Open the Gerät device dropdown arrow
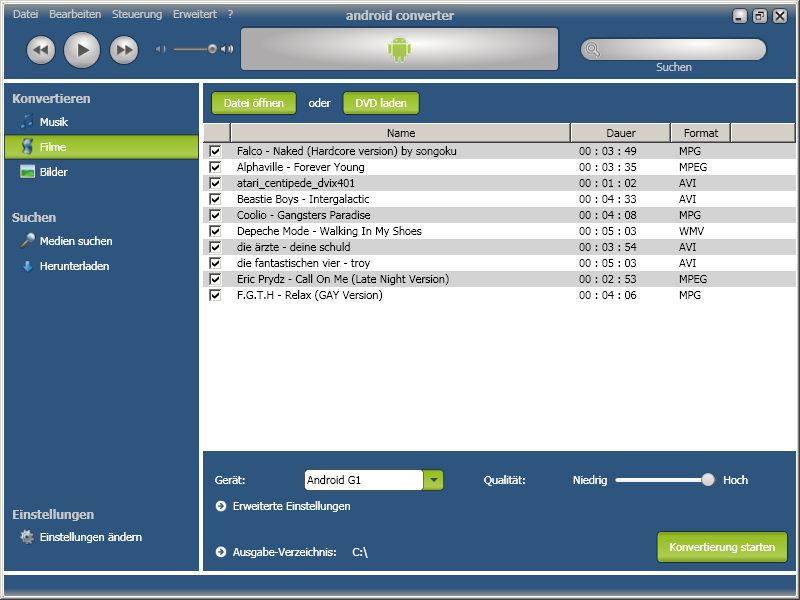Screen dimensions: 800x600 pyautogui.click(x=433, y=480)
